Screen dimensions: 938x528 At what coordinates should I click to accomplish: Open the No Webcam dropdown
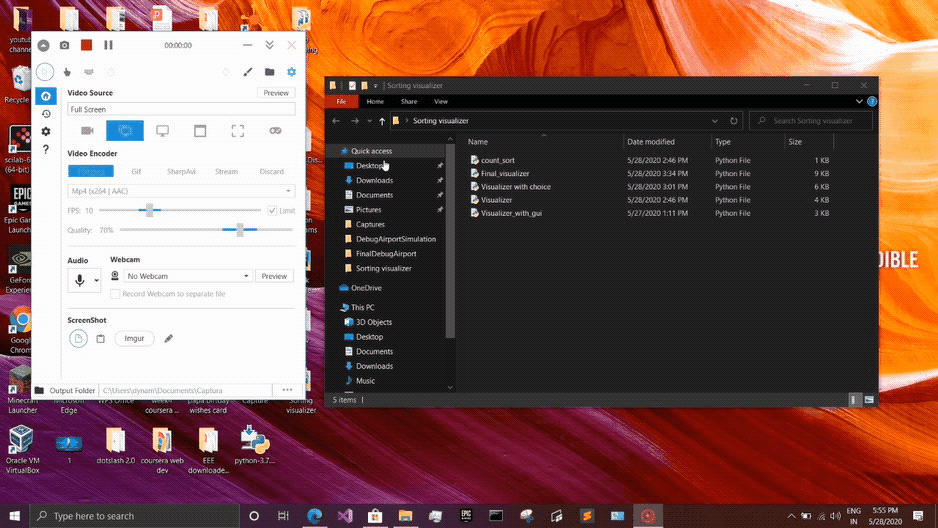pyautogui.click(x=188, y=276)
